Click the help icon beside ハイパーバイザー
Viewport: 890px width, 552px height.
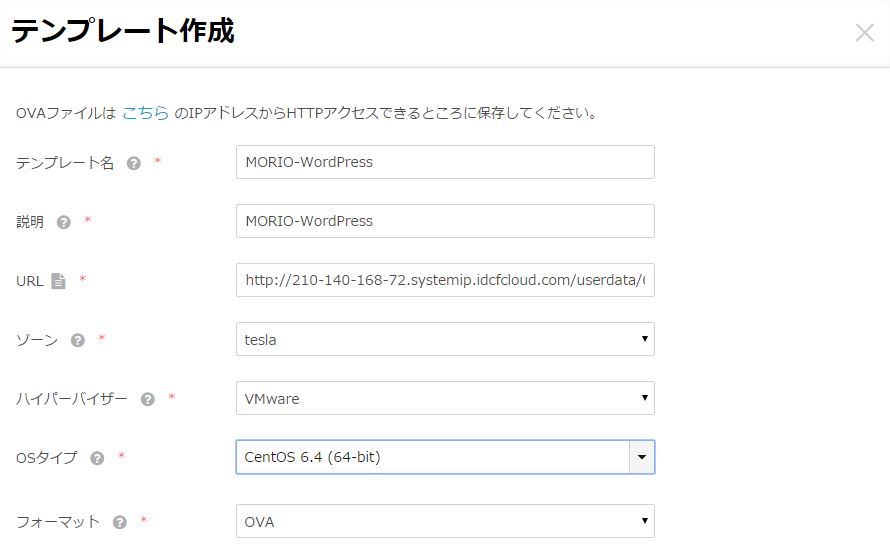pyautogui.click(x=148, y=399)
